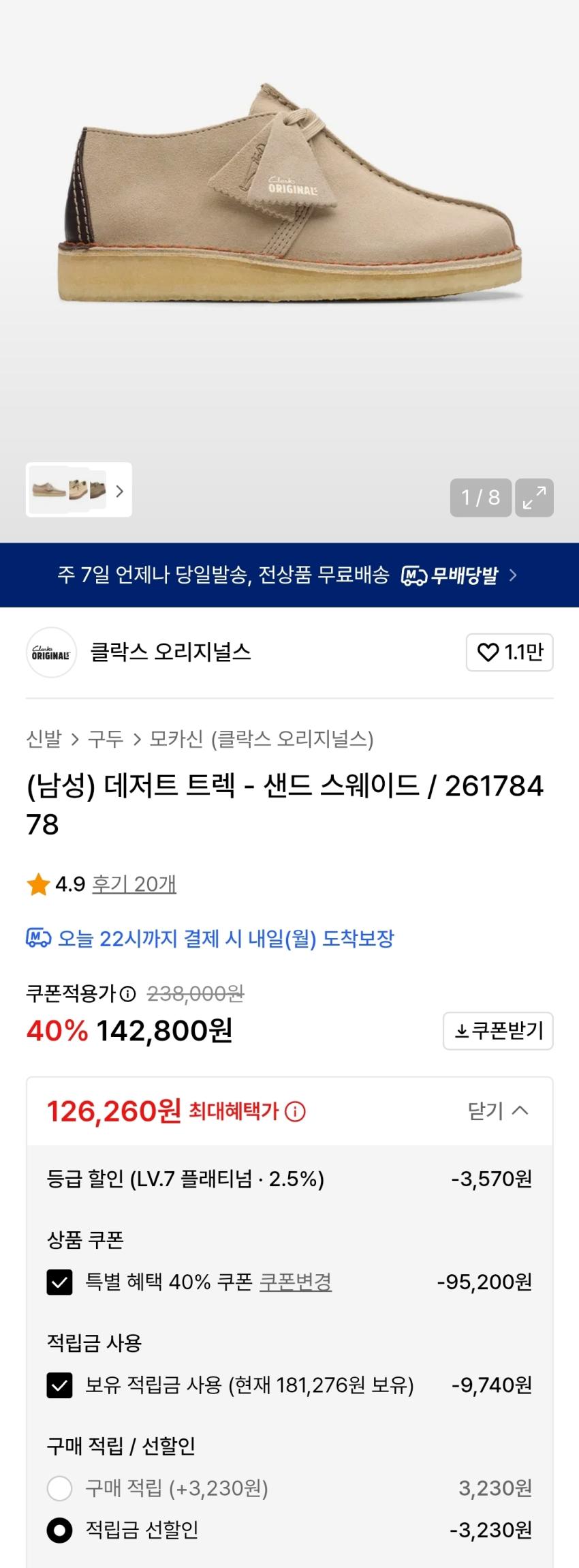The height and width of the screenshot is (1568, 579).
Task: Click info icon beside 최대혜택가
Action: pos(295,1112)
